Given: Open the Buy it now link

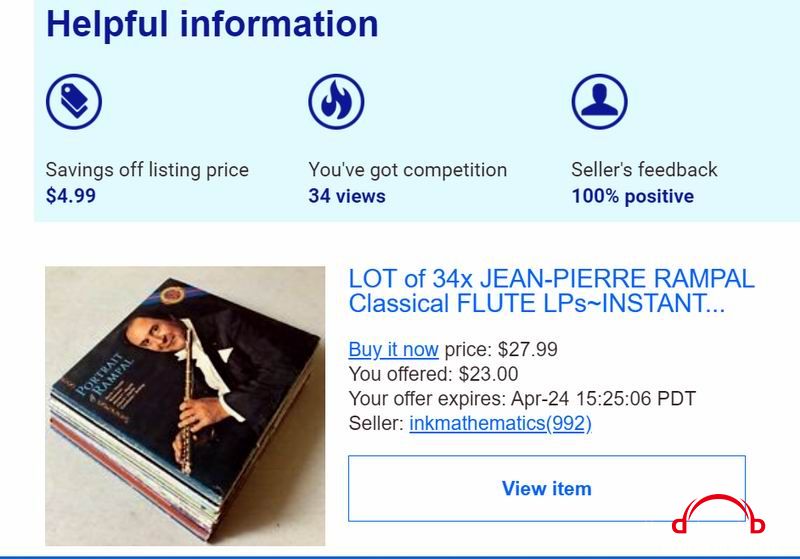Looking at the screenshot, I should (393, 349).
